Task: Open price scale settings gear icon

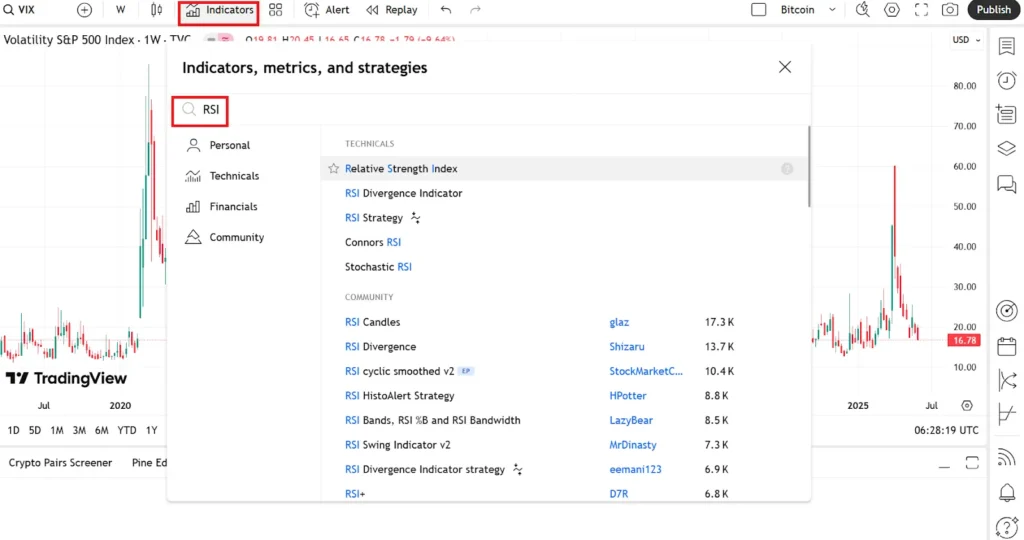Action: [967, 405]
